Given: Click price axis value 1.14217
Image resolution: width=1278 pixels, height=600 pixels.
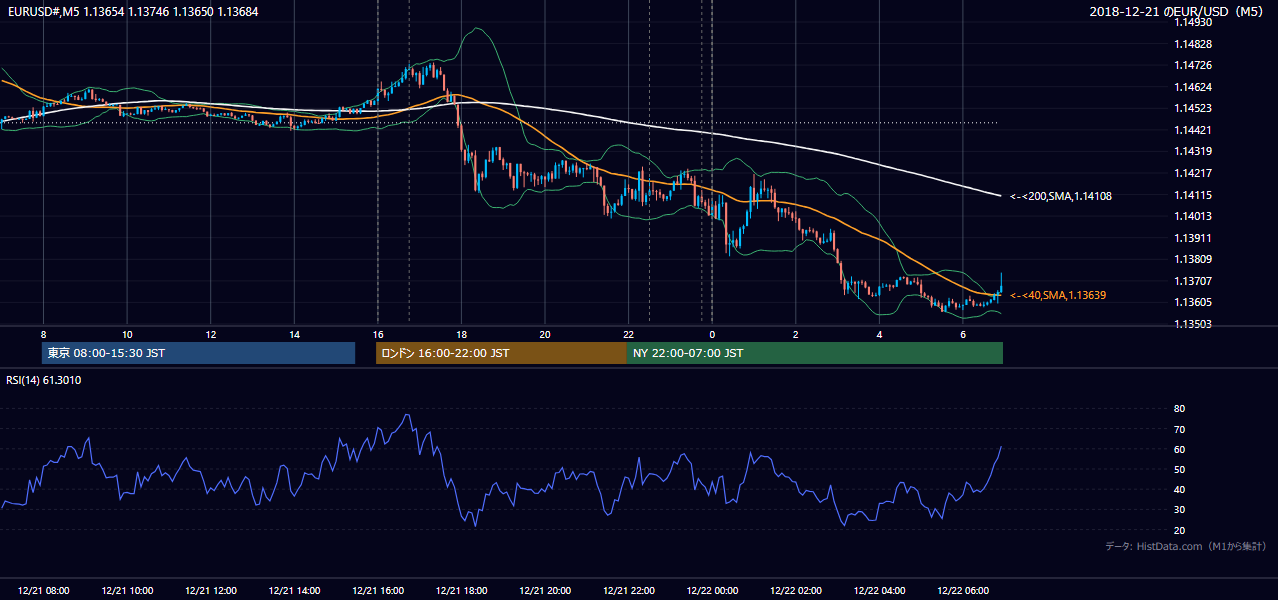Looking at the screenshot, I should point(1194,173).
